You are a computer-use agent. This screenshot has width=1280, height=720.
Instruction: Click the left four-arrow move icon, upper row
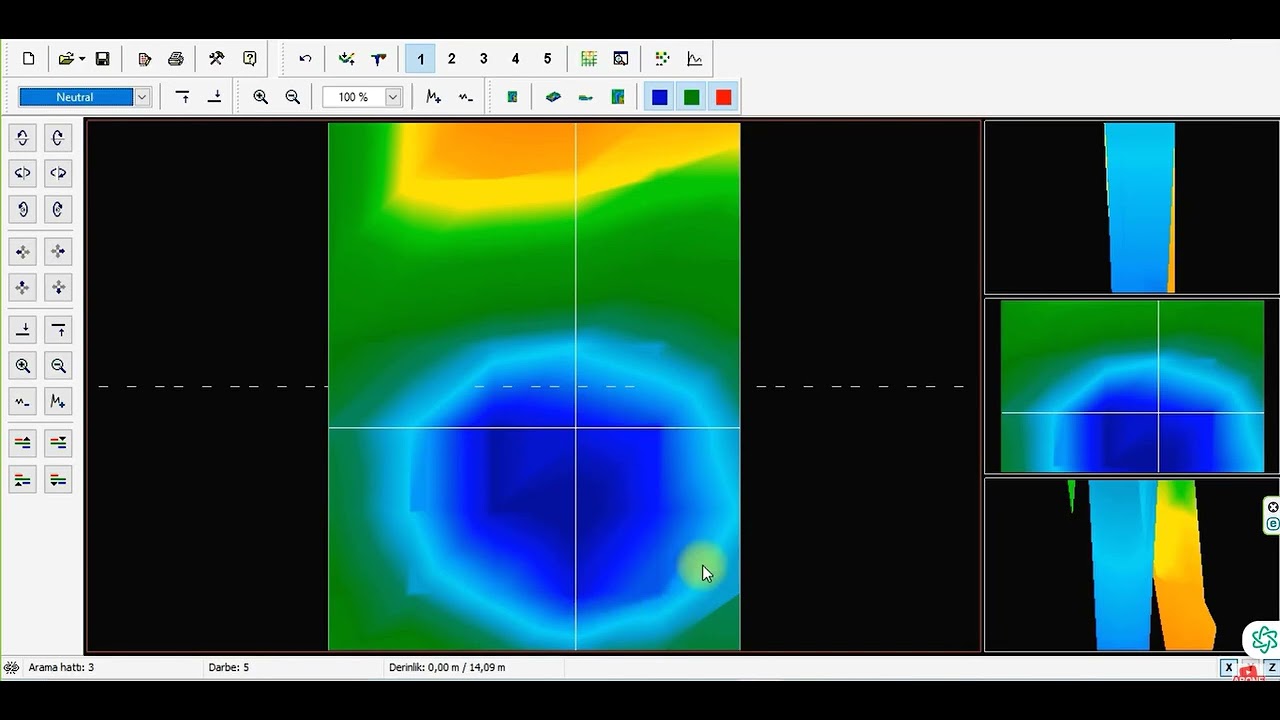pos(23,252)
